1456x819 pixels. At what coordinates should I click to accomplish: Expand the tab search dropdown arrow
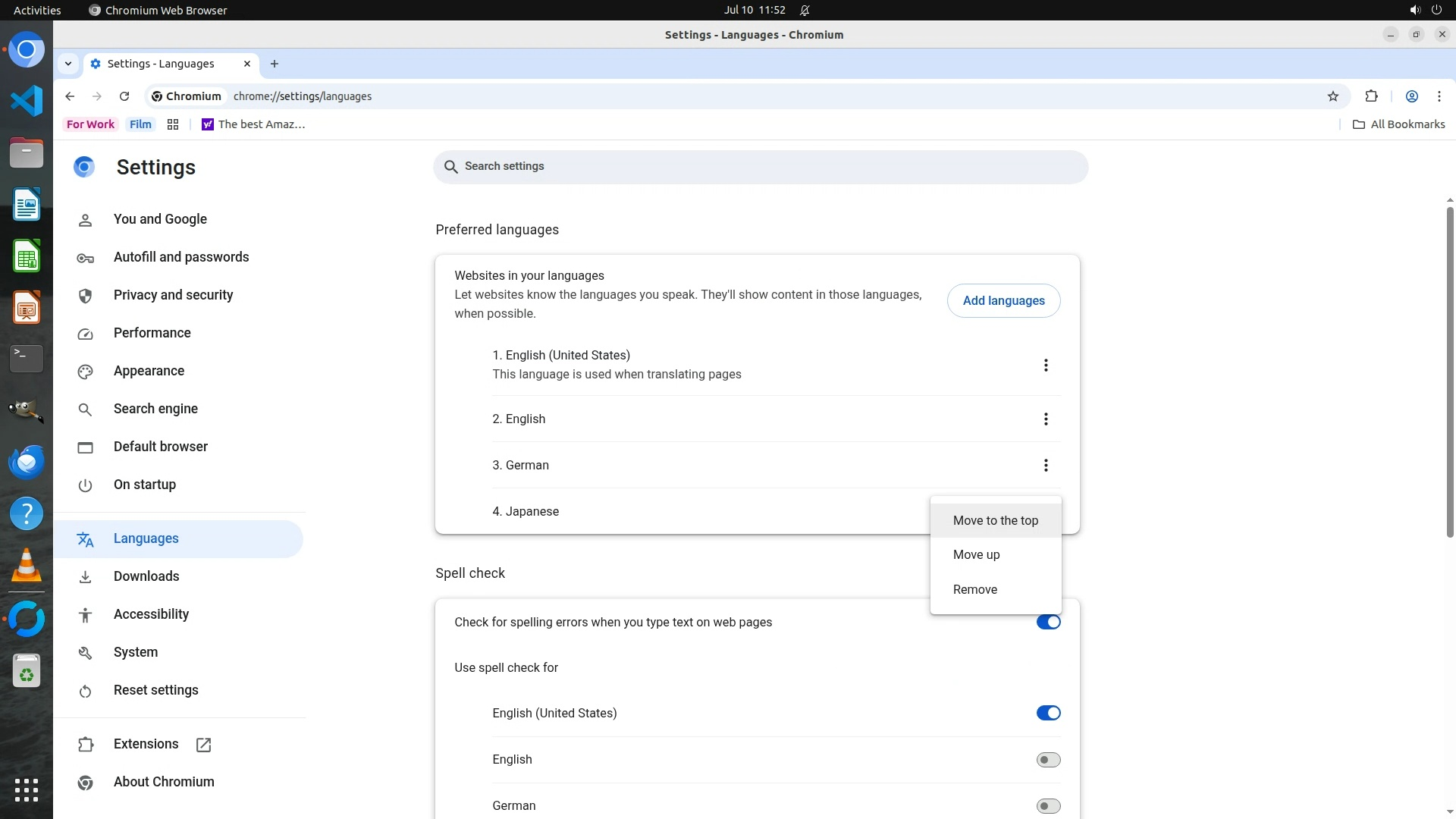point(68,64)
